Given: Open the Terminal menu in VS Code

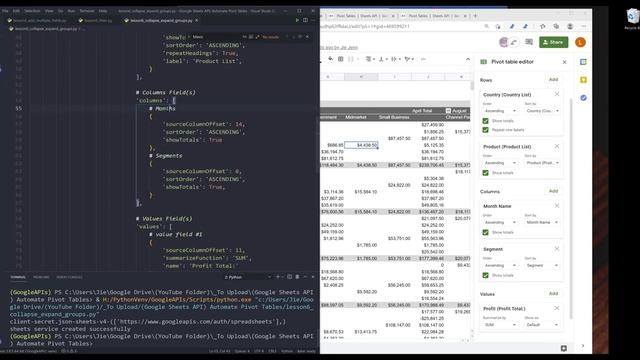Looking at the screenshot, I should point(87,11).
